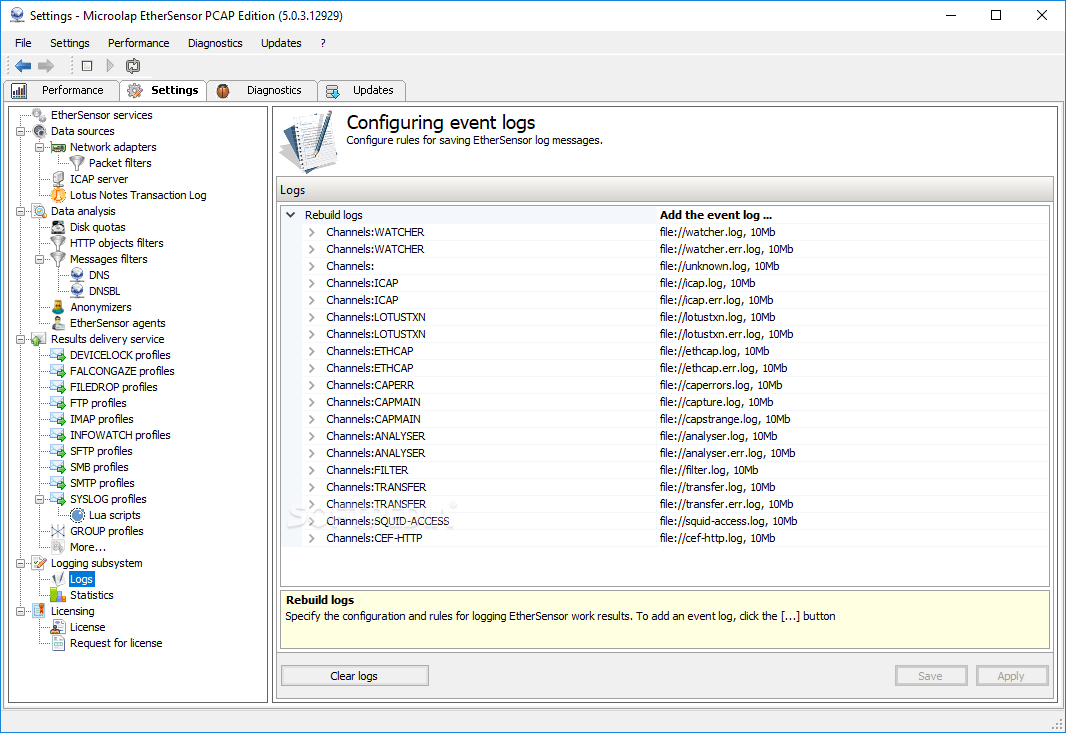Click the forward arrow toolbar icon
This screenshot has width=1066, height=733.
tap(46, 66)
